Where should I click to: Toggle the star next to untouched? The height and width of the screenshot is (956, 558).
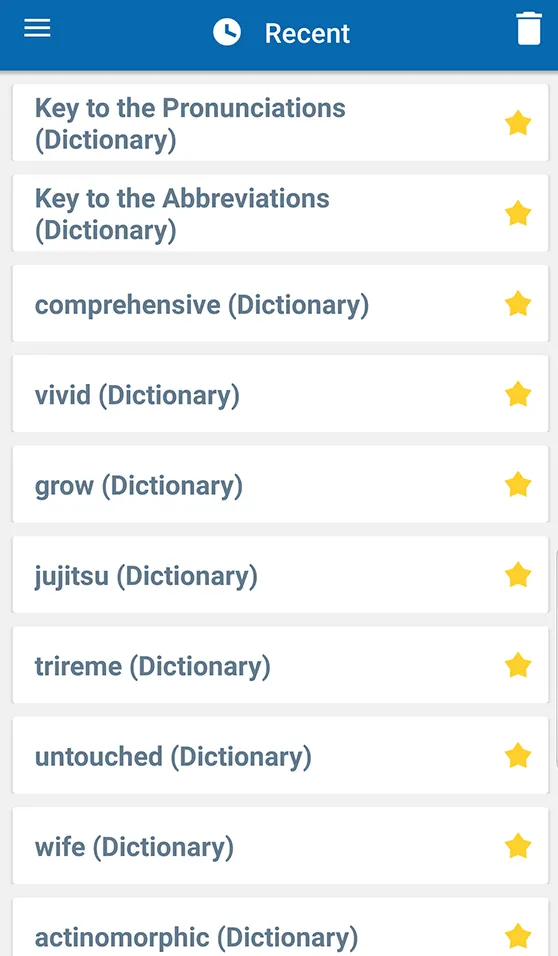coord(518,755)
